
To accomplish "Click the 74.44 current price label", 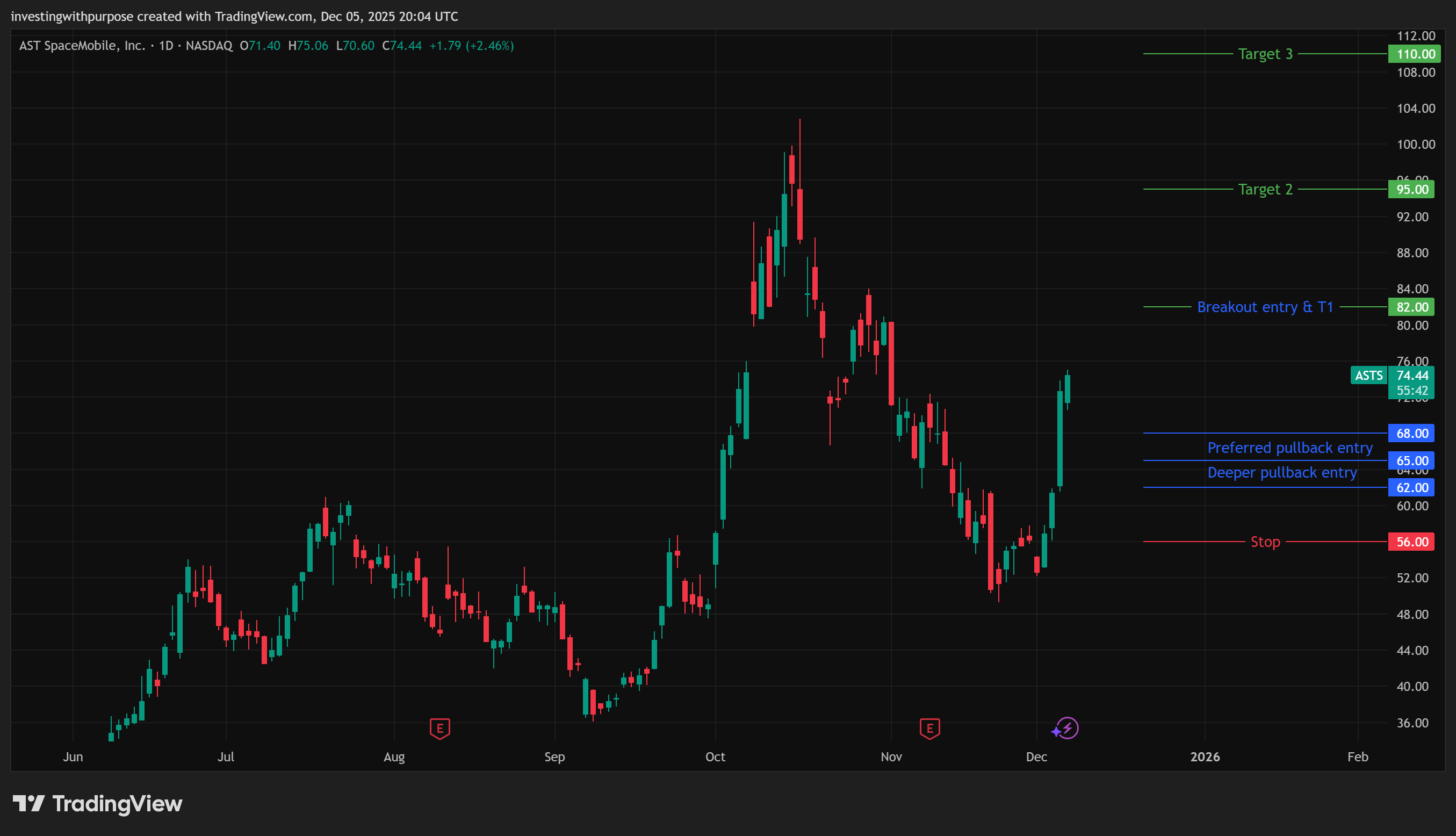I will pyautogui.click(x=1412, y=376).
